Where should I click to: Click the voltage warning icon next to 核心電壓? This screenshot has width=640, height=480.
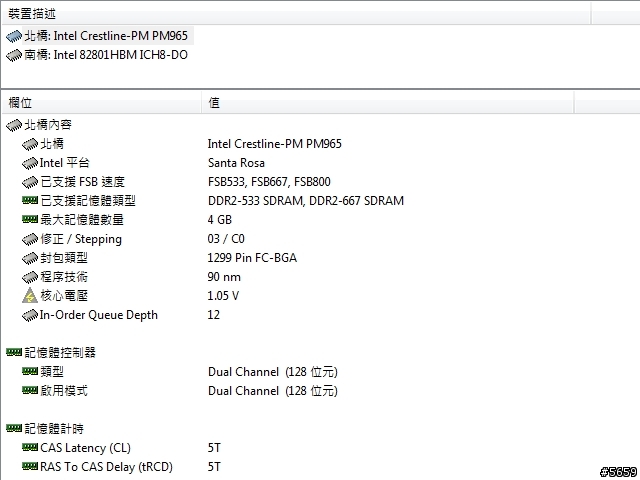point(30,296)
